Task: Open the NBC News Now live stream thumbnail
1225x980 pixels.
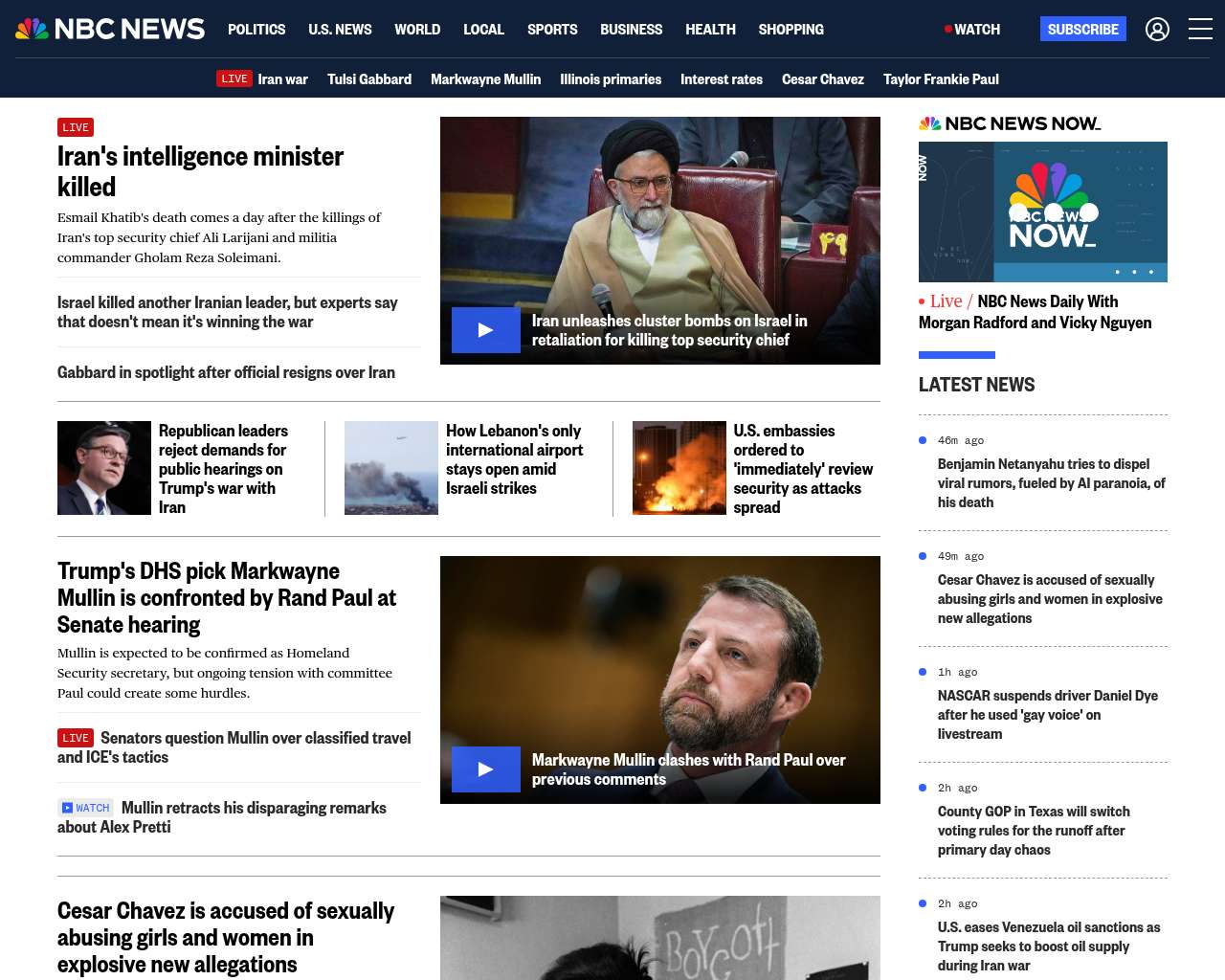Action: (1043, 212)
